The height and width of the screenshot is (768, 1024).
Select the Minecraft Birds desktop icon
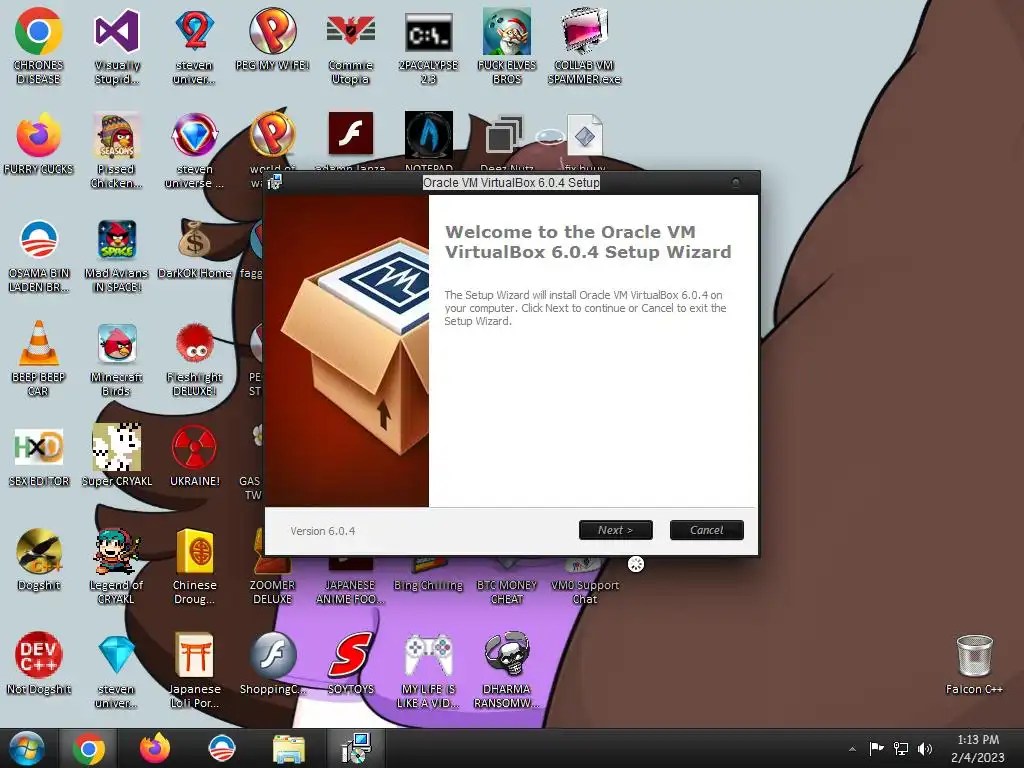116,359
